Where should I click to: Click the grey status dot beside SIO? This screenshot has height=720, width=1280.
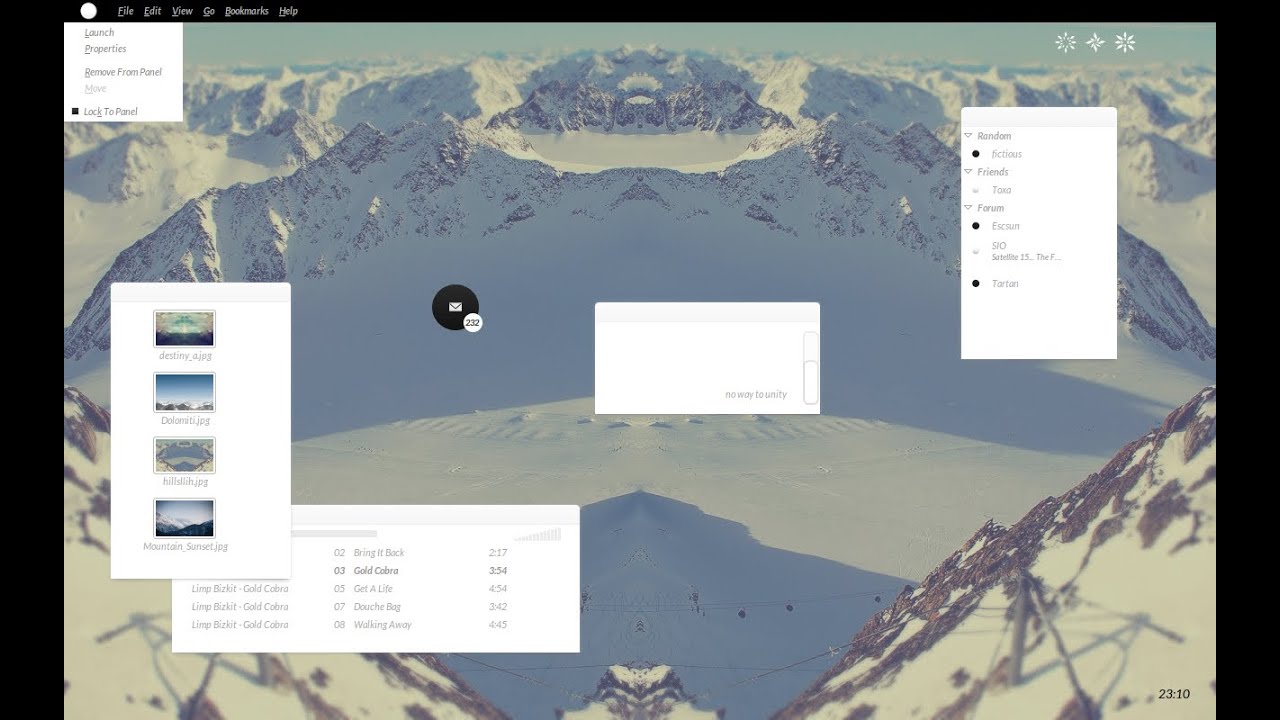pos(976,251)
